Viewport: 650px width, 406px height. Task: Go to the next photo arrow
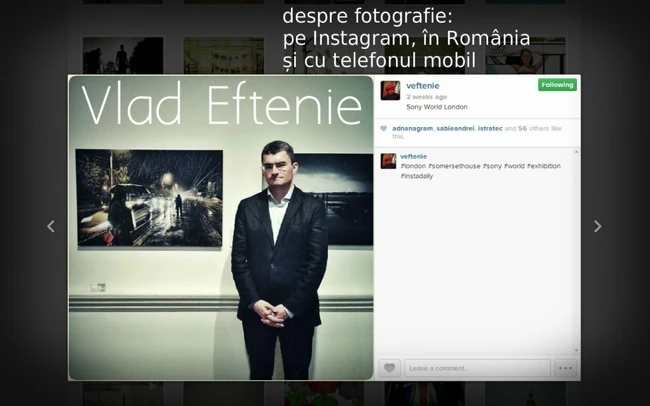[x=597, y=227]
